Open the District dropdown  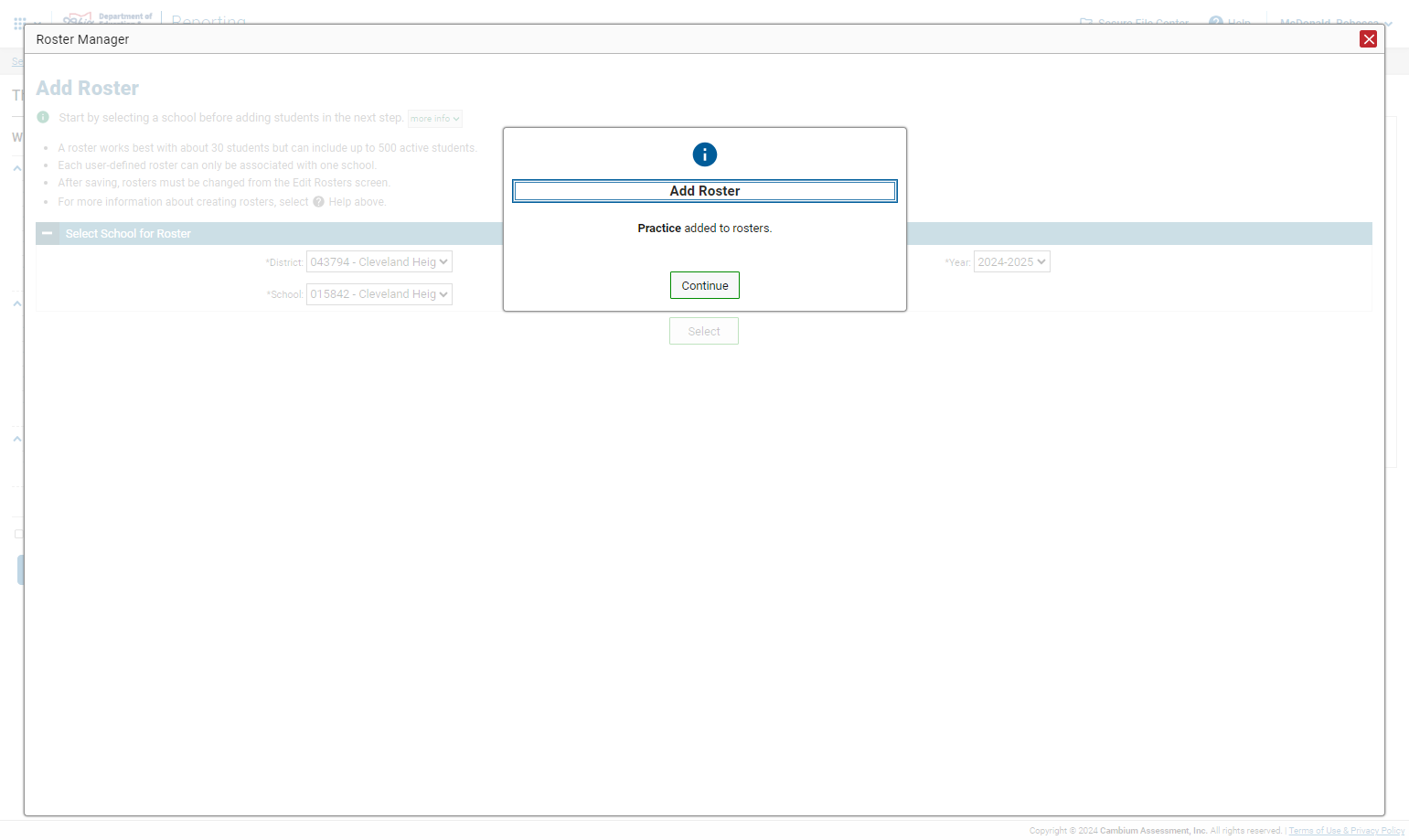point(379,262)
